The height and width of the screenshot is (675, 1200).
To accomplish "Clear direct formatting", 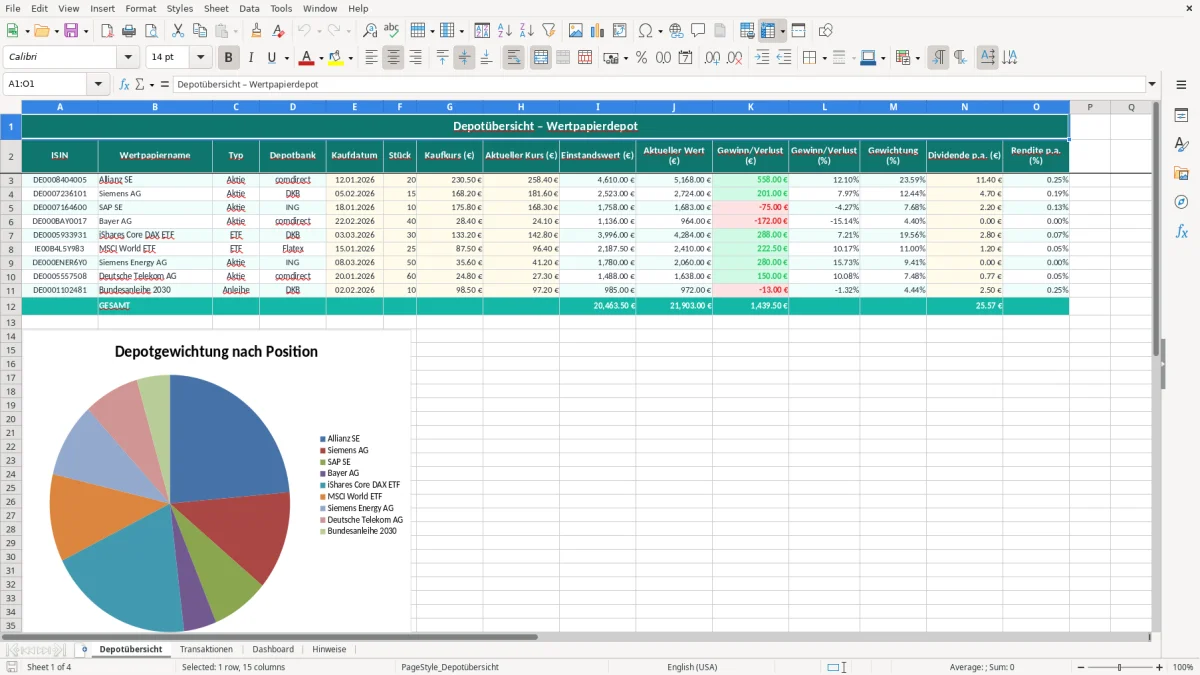I will tap(278, 31).
